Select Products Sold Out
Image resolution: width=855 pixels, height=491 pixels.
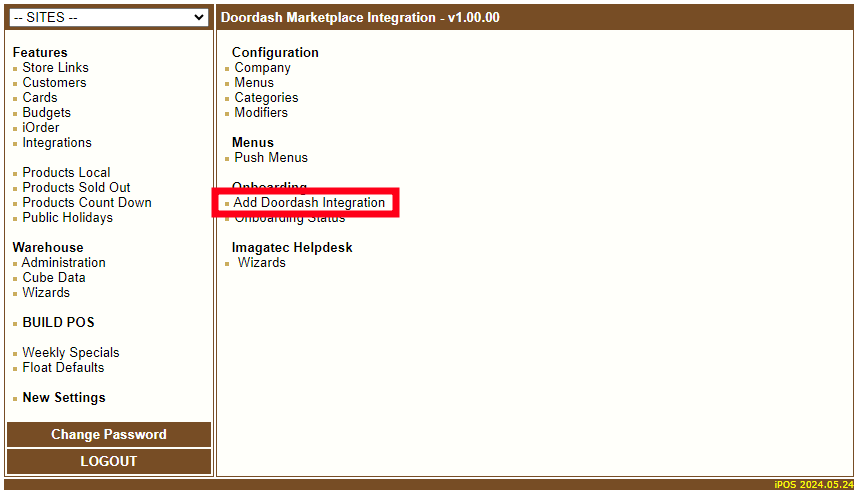76,188
